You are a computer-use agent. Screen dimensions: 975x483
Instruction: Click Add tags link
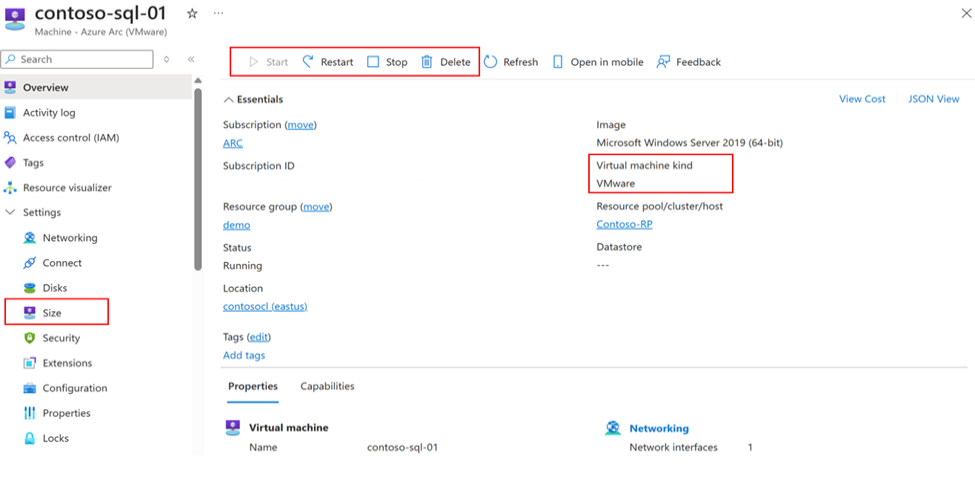(244, 355)
